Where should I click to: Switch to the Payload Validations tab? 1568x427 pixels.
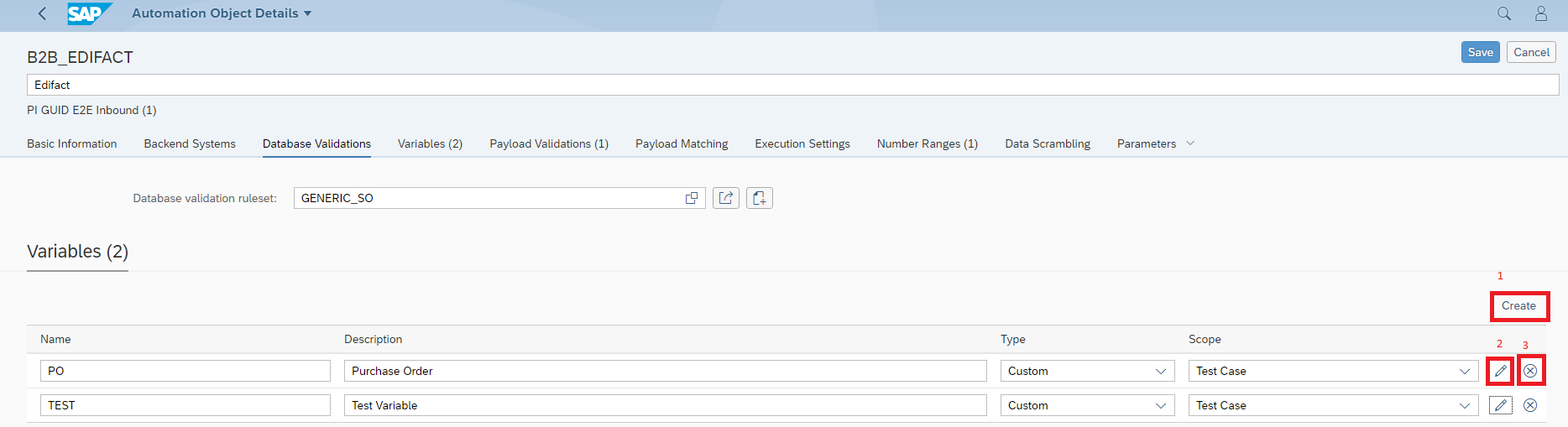549,143
